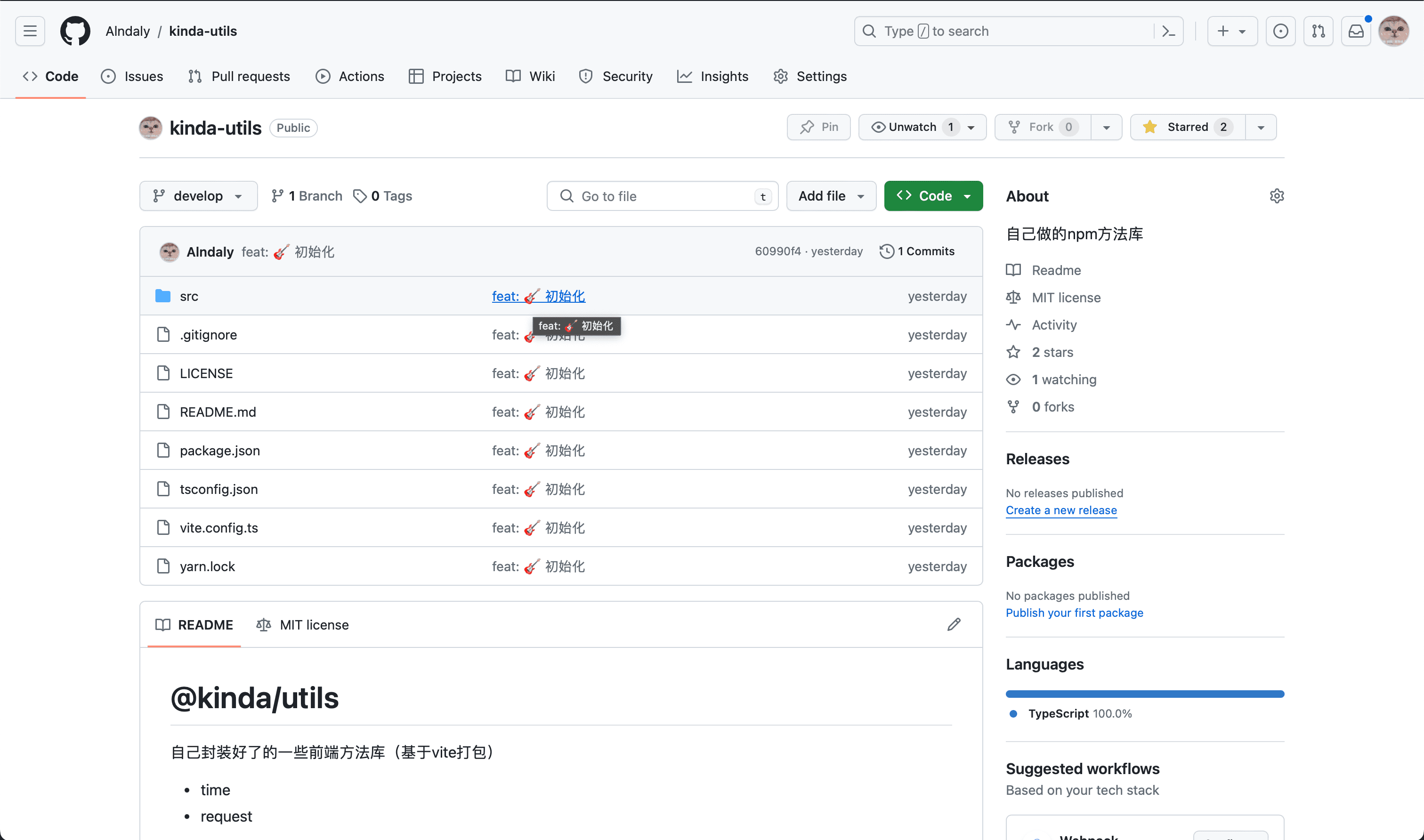This screenshot has height=840, width=1424.
Task: Open kinda-utils link in breadcrumb
Action: coord(202,31)
